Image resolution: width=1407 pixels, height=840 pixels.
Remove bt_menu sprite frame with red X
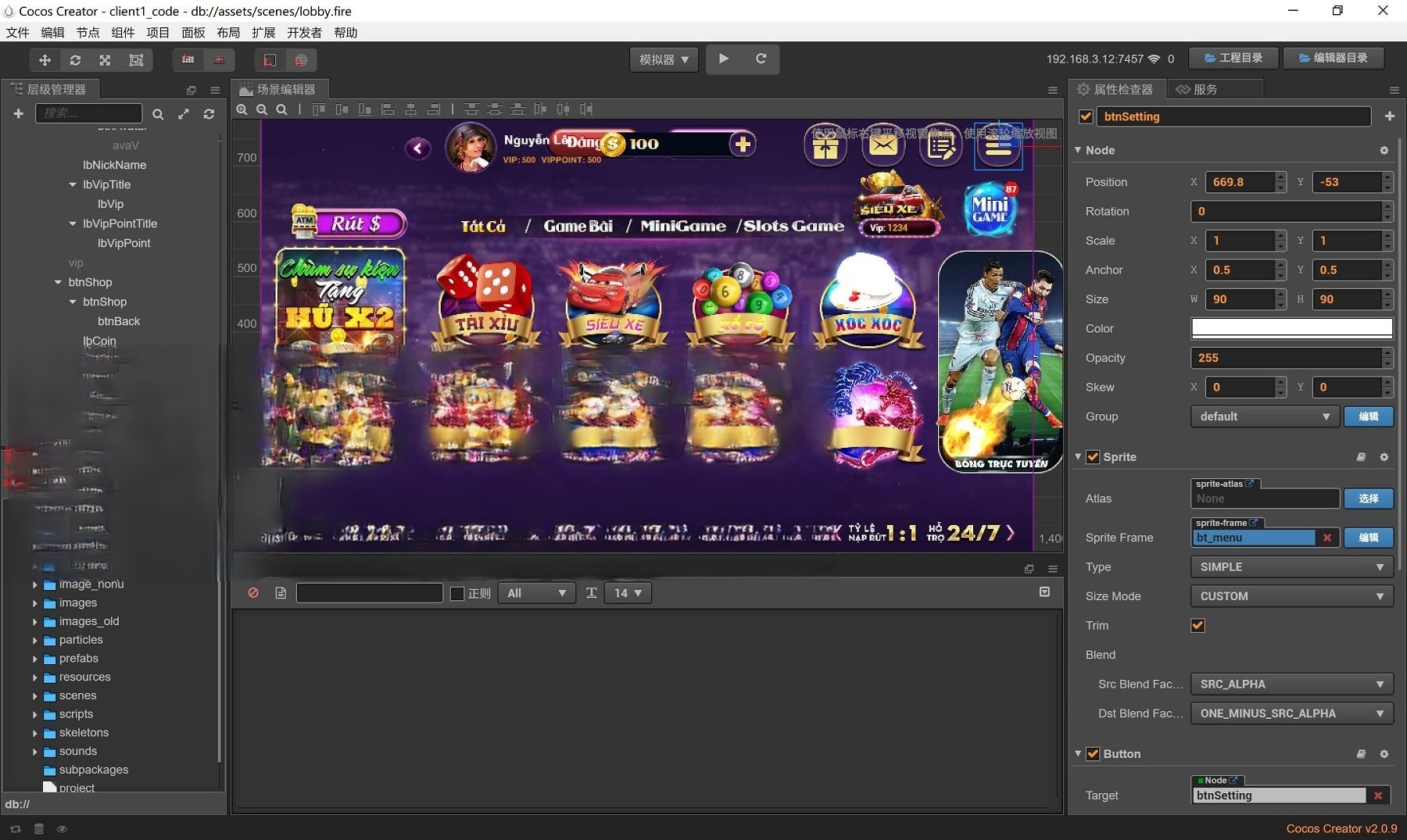pyautogui.click(x=1327, y=538)
